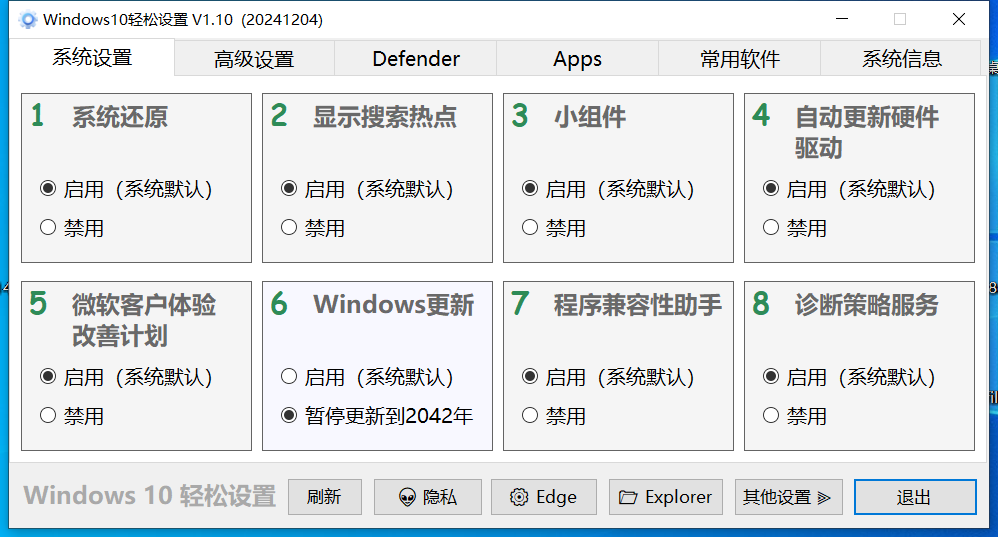998x537 pixels.
Task: Close the Windows10轻松设置 window
Action: 959,20
